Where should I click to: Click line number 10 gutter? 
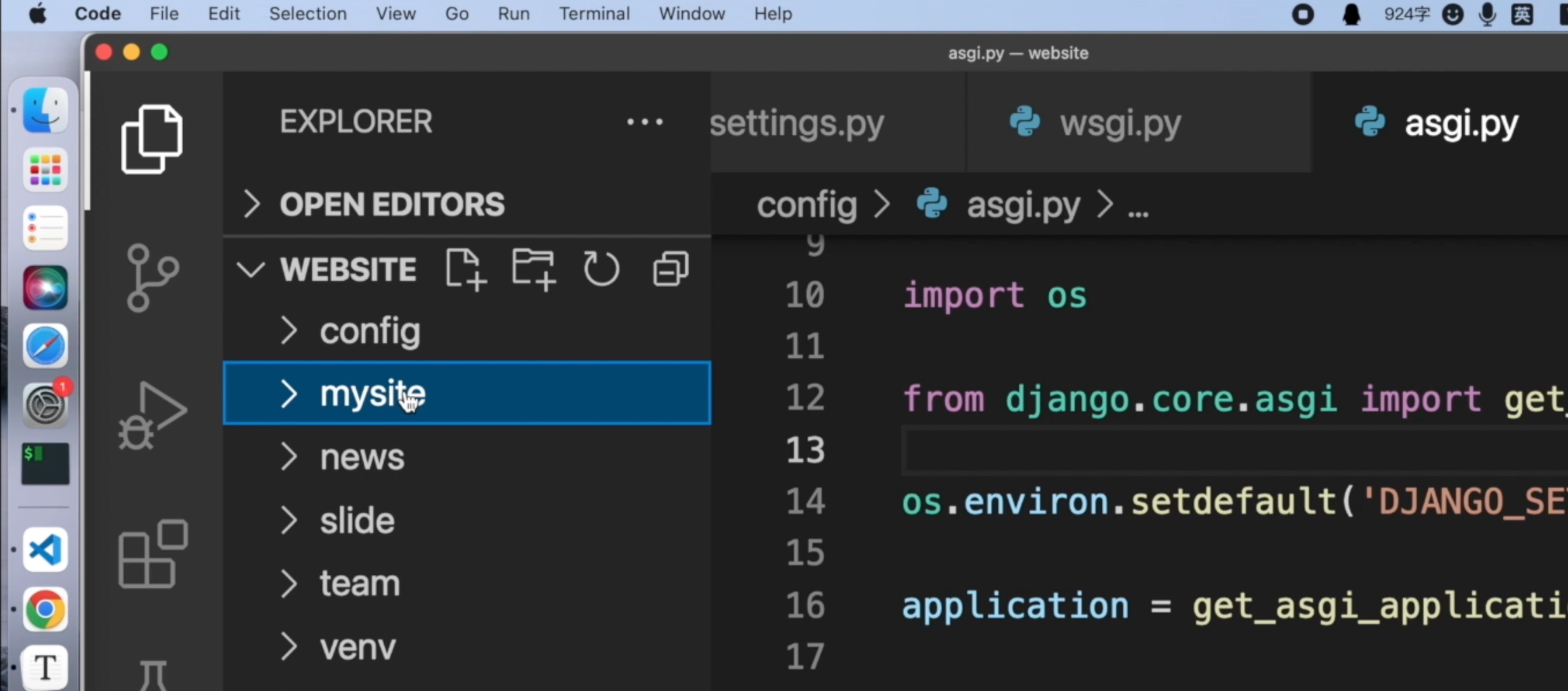pyautogui.click(x=805, y=295)
